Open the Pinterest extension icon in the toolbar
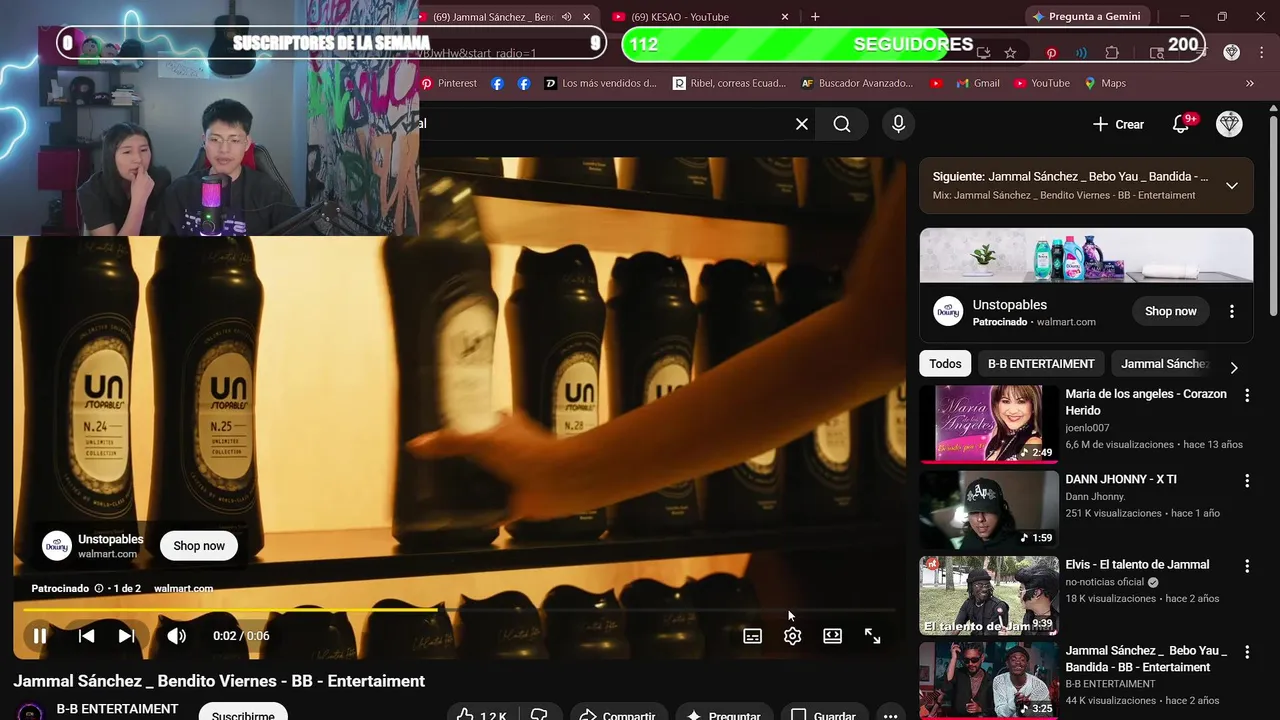Viewport: 1280px width, 720px height. pos(1051,53)
